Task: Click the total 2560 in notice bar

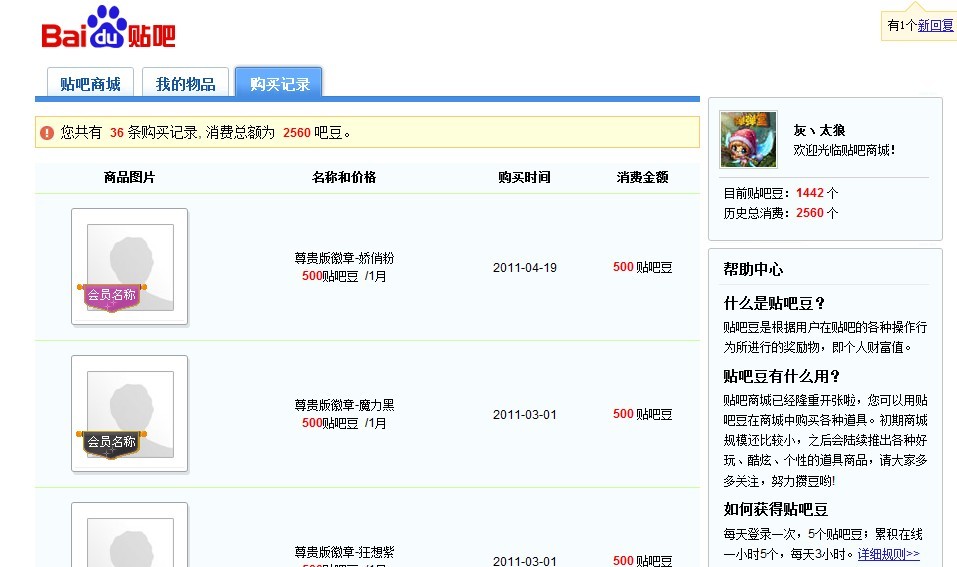Action: 297,132
